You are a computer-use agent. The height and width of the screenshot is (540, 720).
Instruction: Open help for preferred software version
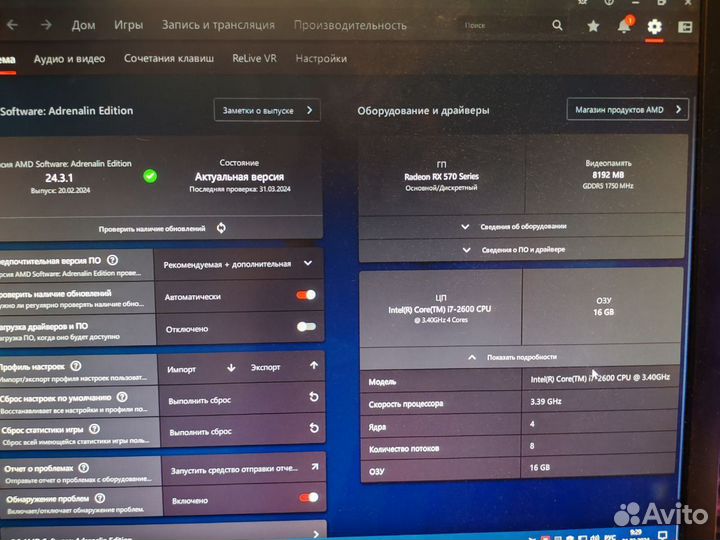pos(112,260)
